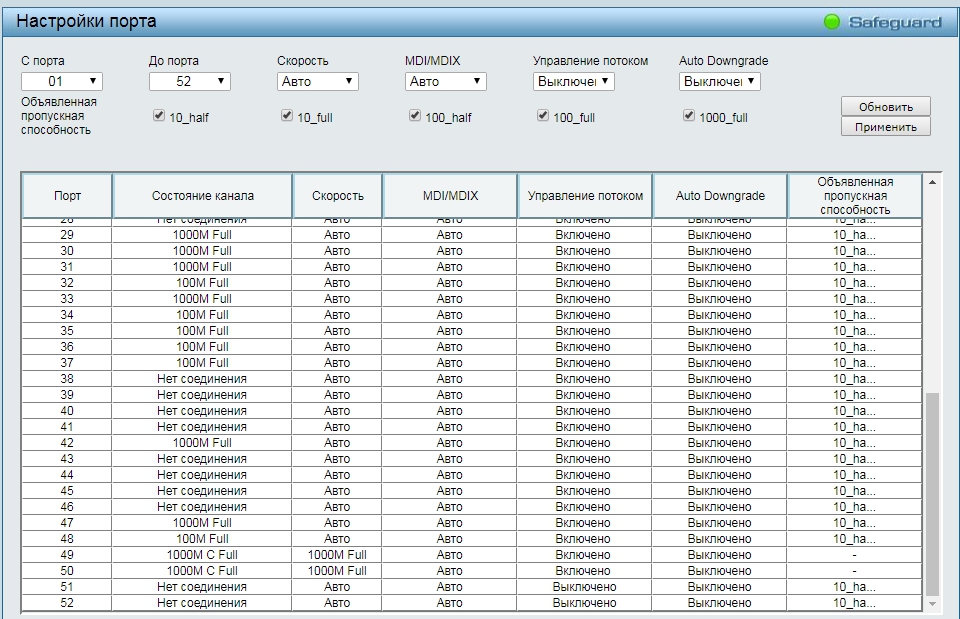
Task: Click the scrollbar up arrow
Action: [933, 182]
